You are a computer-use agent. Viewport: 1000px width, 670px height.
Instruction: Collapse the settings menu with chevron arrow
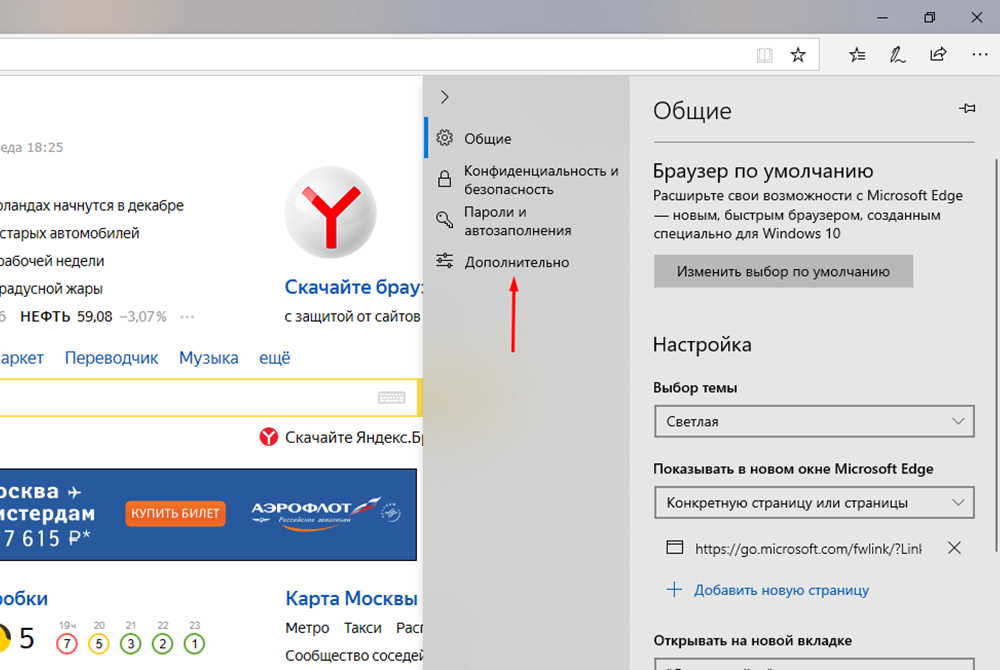(445, 97)
